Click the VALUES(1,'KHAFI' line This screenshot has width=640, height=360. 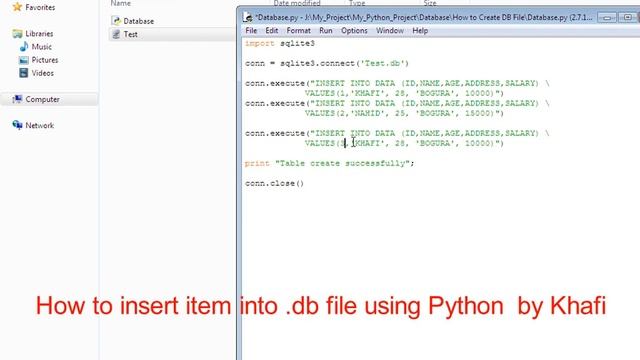404,93
